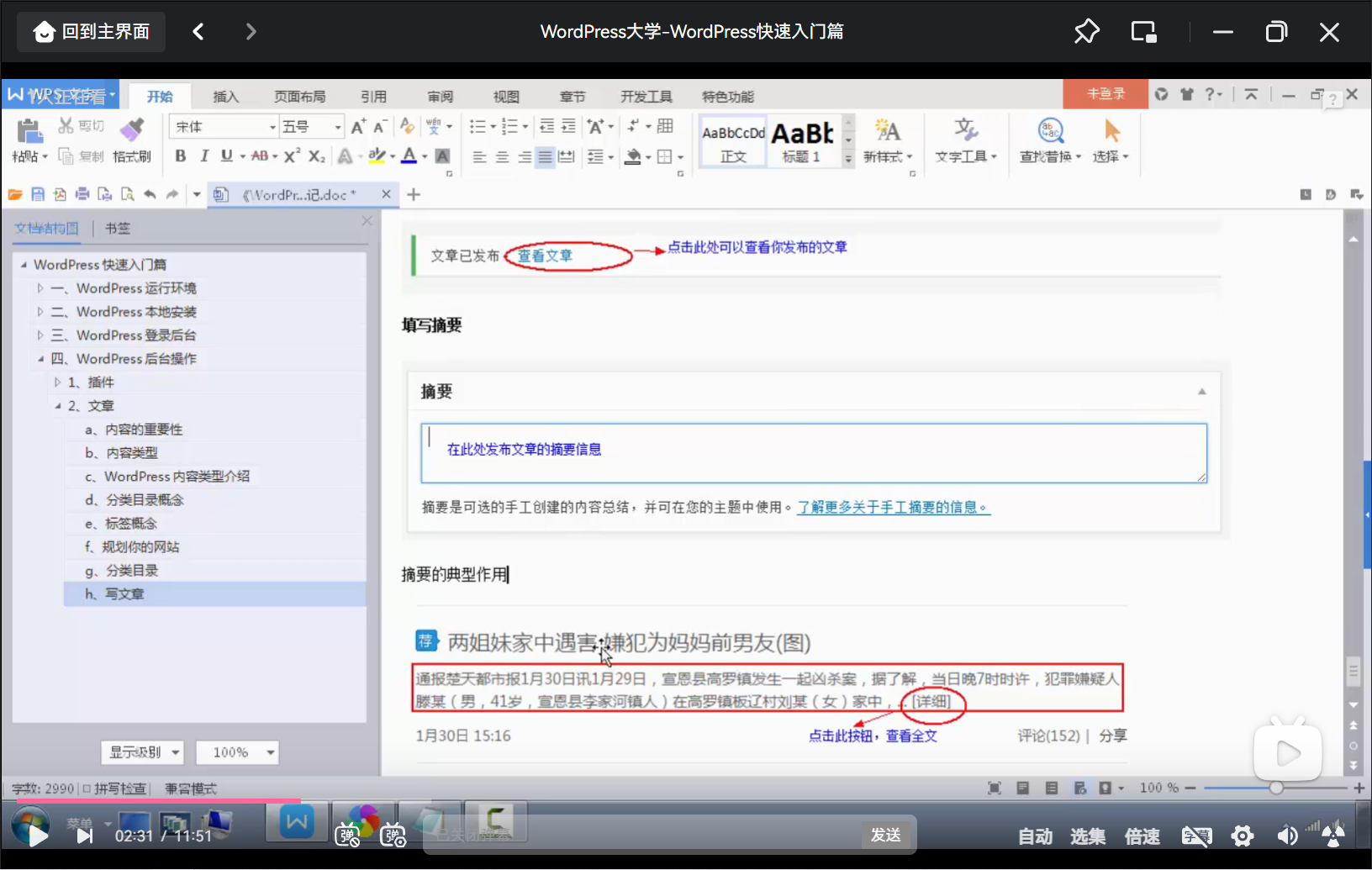This screenshot has height=870, width=1372.
Task: Expand the 1、插件 tree node
Action: tap(57, 382)
